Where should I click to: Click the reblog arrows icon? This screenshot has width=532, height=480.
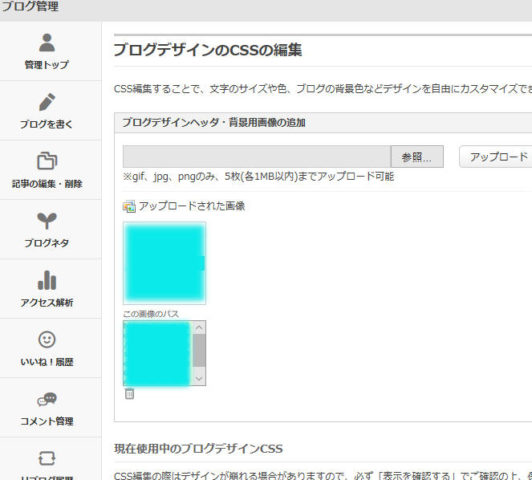(x=47, y=459)
